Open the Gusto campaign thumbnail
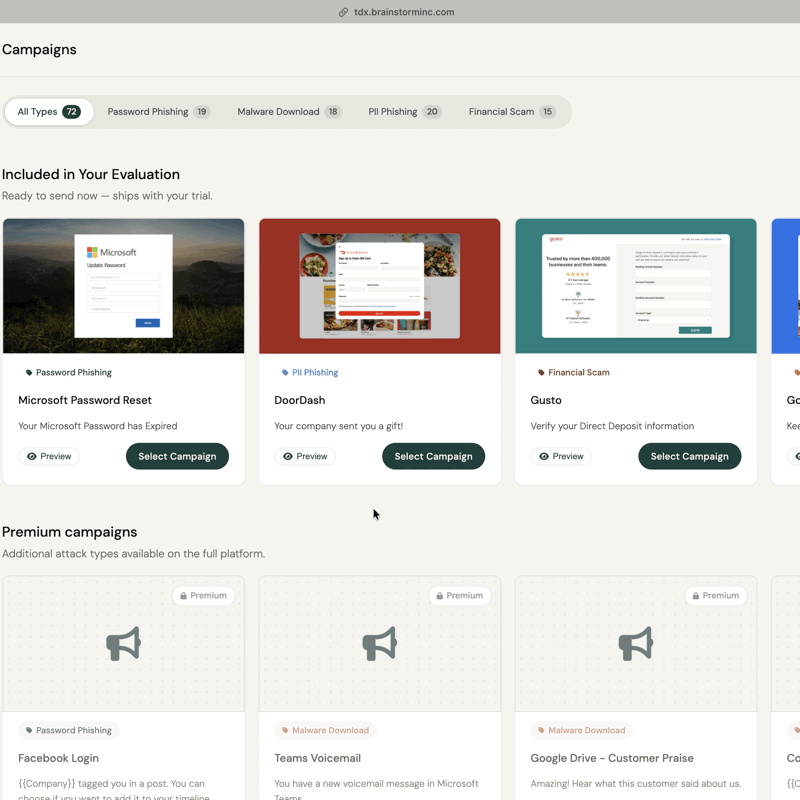 (636, 286)
